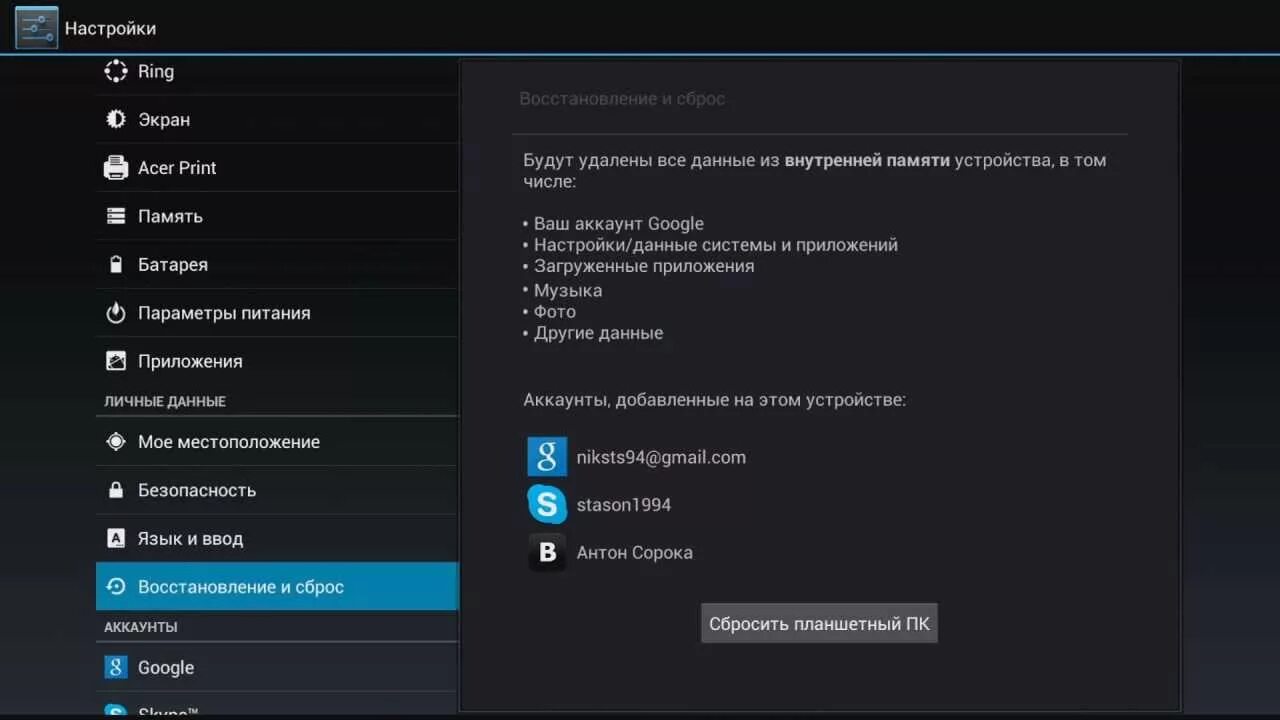Open Настройки title in the header
This screenshot has height=720, width=1280.
click(110, 28)
